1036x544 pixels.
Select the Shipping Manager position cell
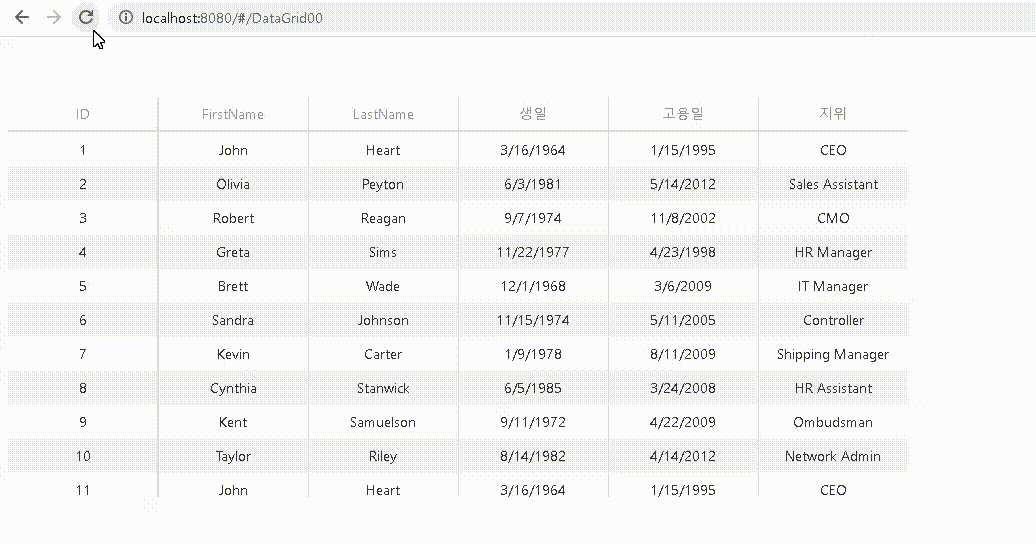pyautogui.click(x=833, y=354)
